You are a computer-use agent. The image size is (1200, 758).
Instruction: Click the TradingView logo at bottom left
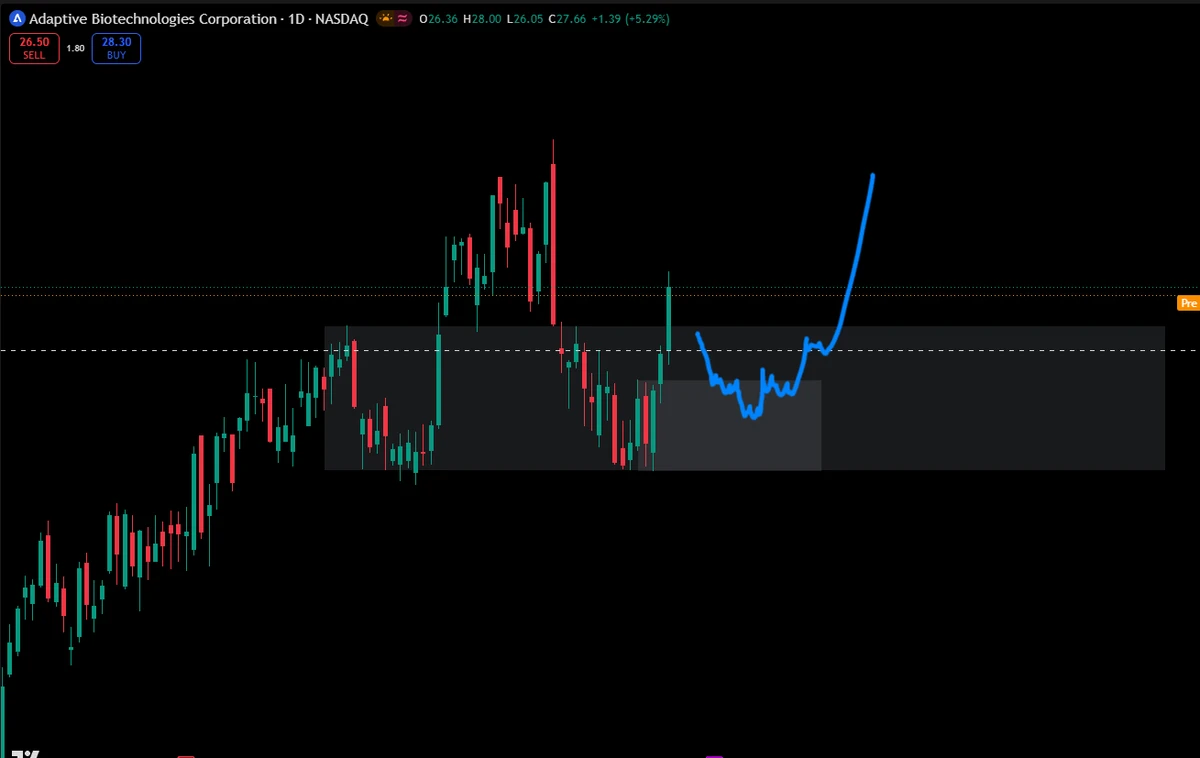[x=27, y=753]
